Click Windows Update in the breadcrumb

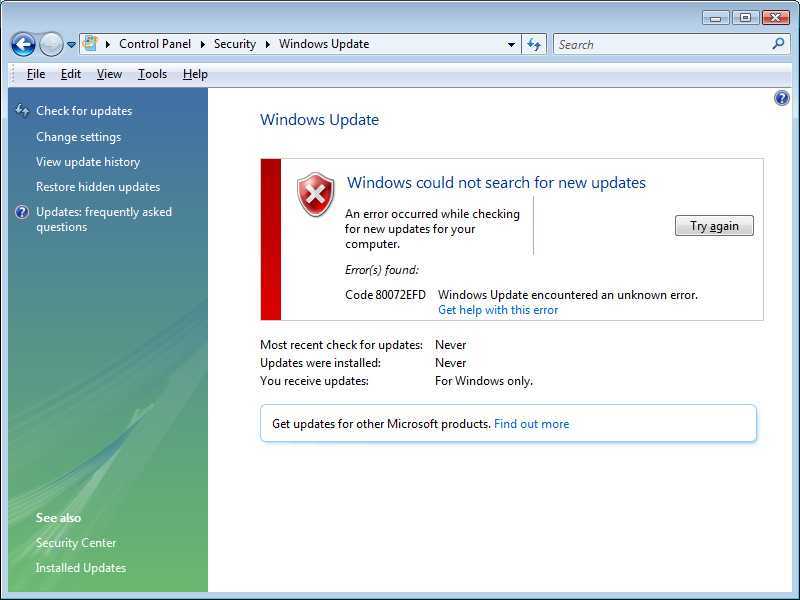pos(324,44)
